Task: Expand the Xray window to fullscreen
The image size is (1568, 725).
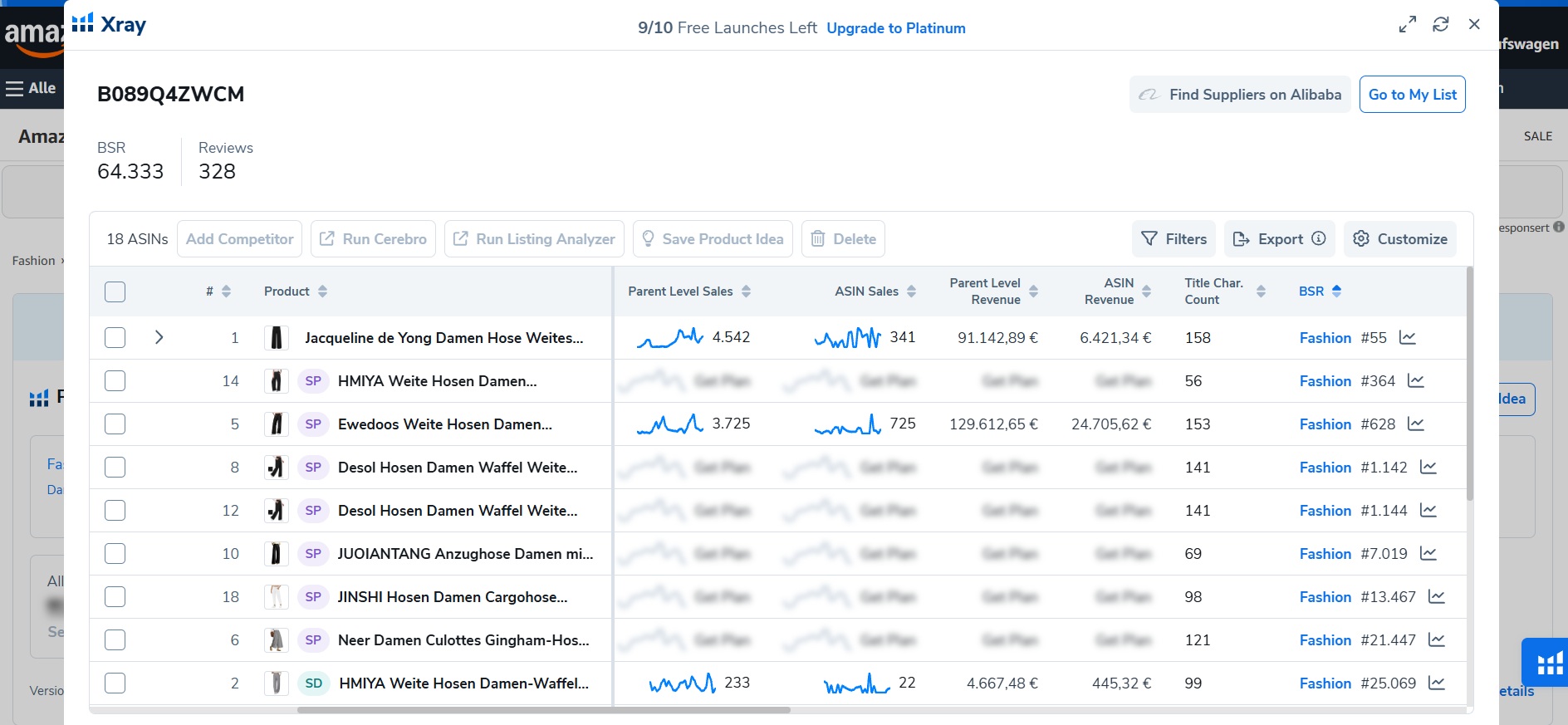Action: [x=1407, y=25]
